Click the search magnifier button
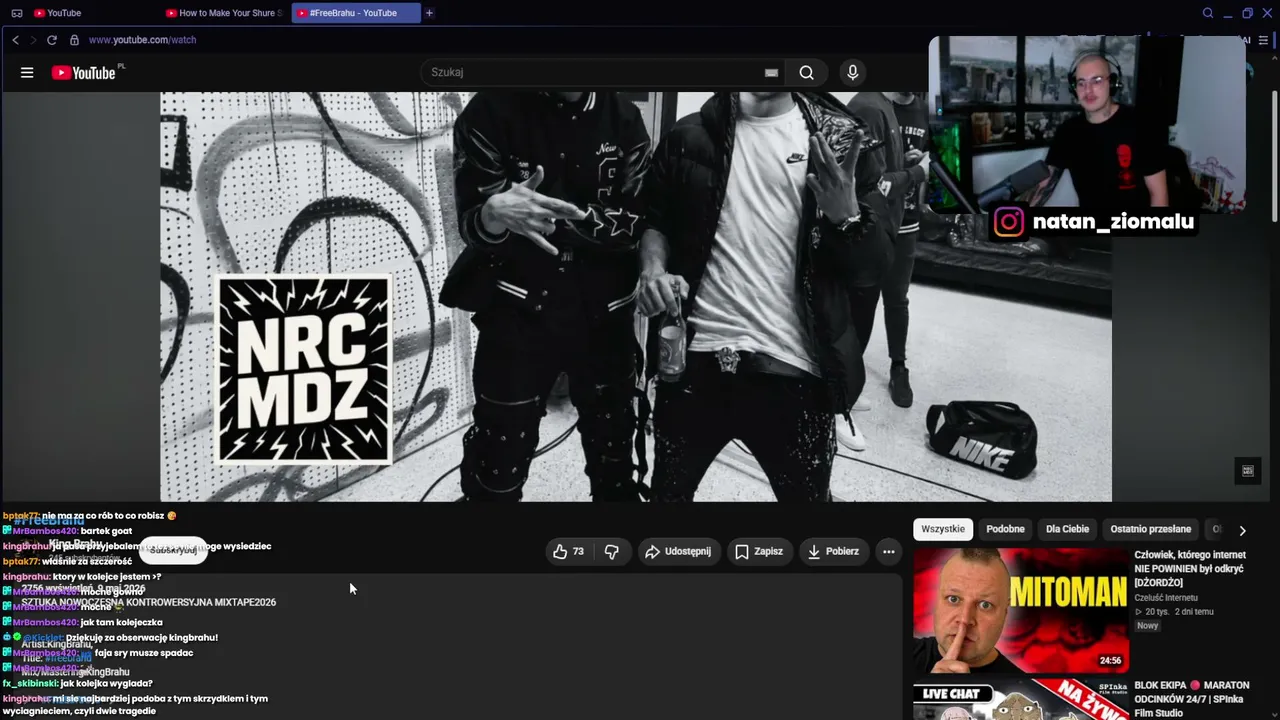This screenshot has width=1280, height=720. point(806,72)
